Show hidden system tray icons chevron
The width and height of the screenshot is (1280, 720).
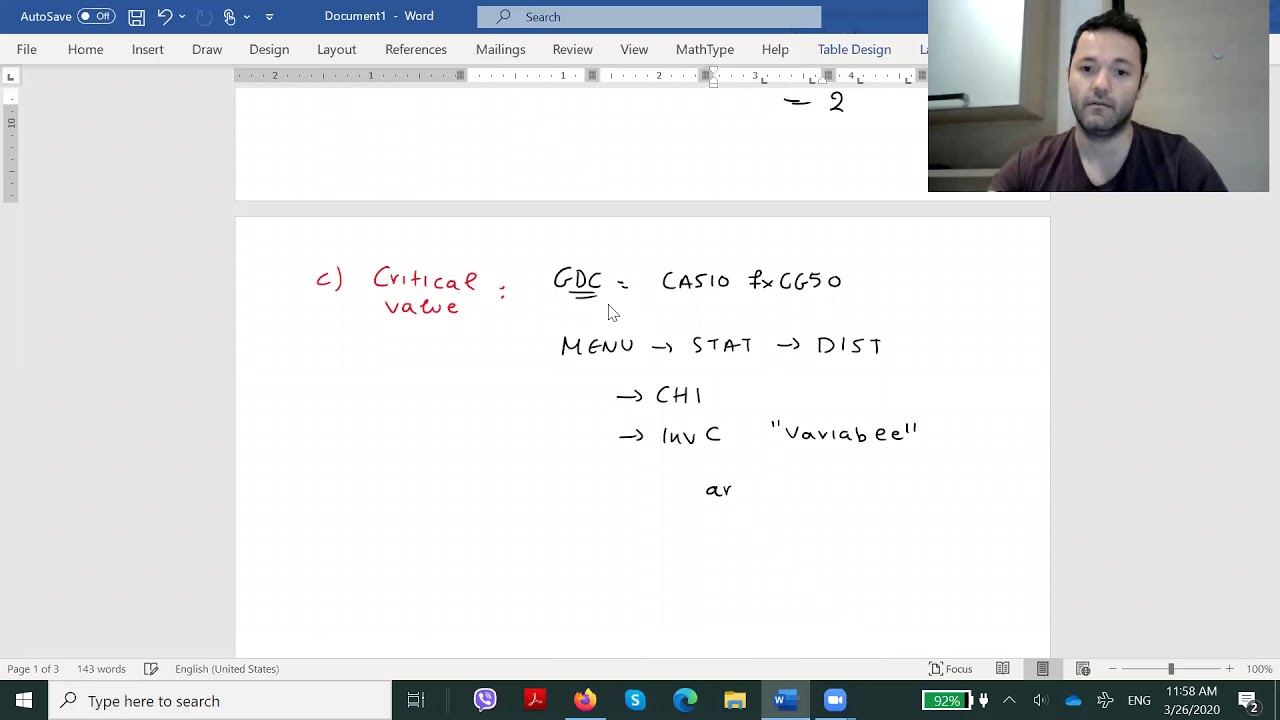click(x=1009, y=701)
